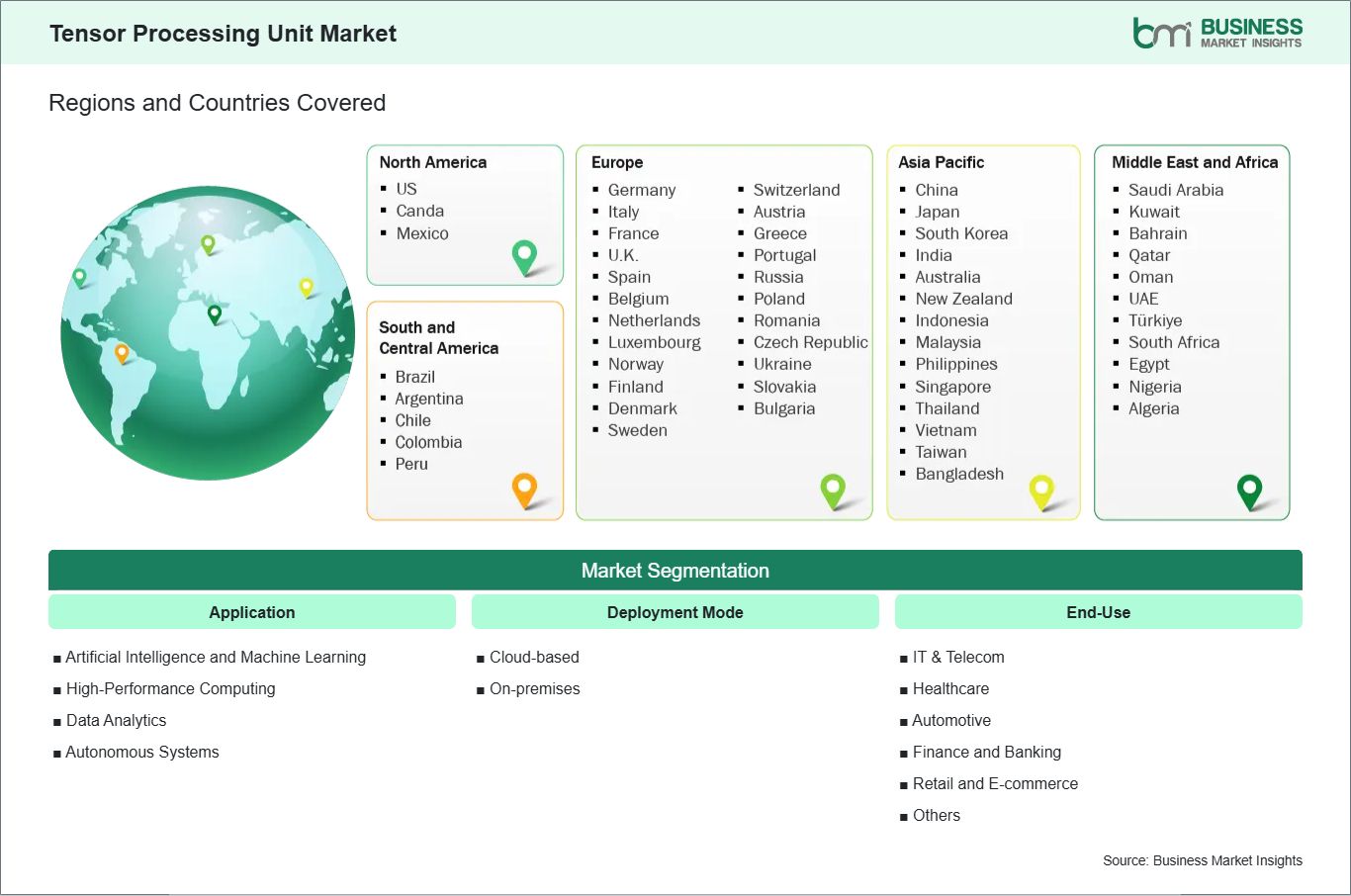Click 'Bulgaria' in the Europe list
Image resolution: width=1351 pixels, height=896 pixels.
[784, 408]
